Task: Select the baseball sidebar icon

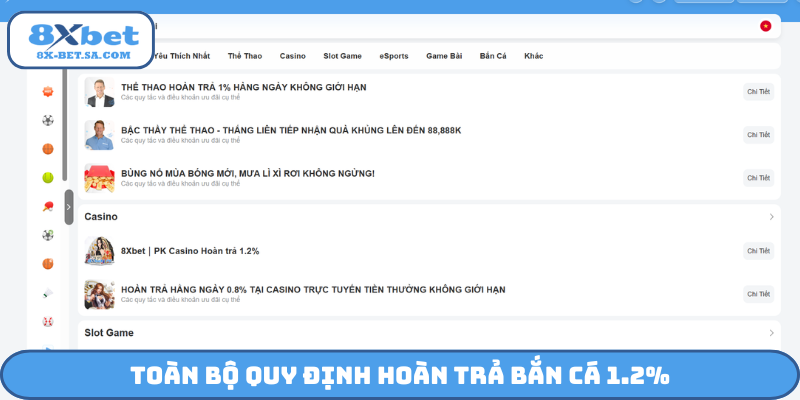Action: (x=48, y=321)
